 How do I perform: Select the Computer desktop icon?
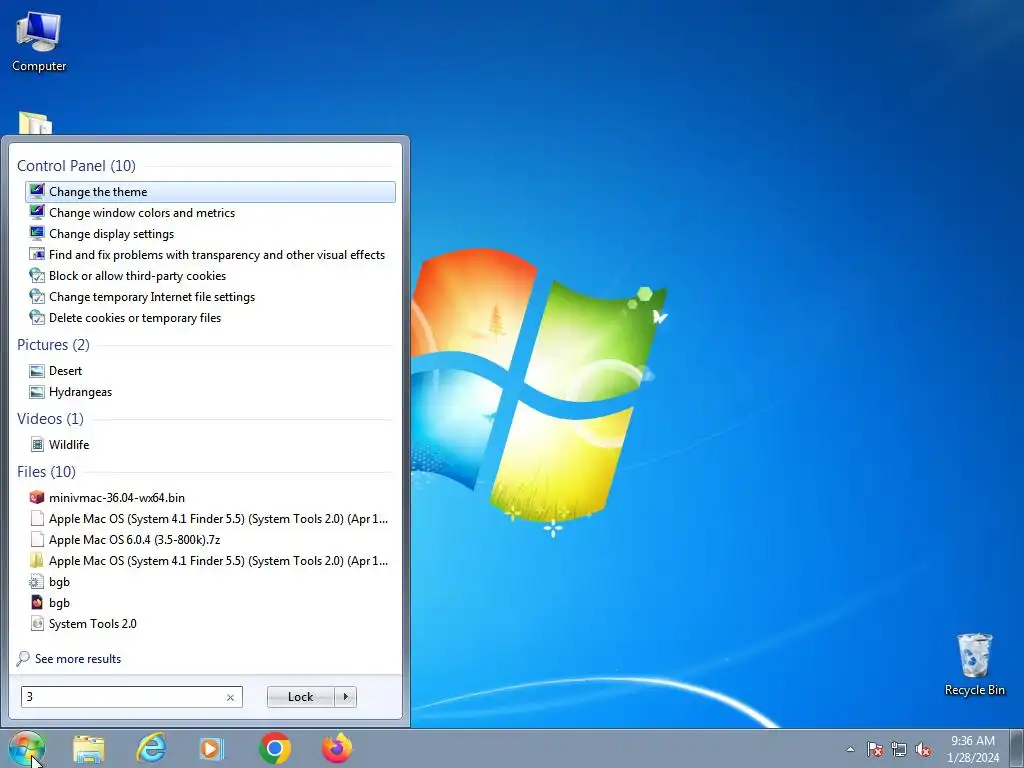tap(39, 42)
